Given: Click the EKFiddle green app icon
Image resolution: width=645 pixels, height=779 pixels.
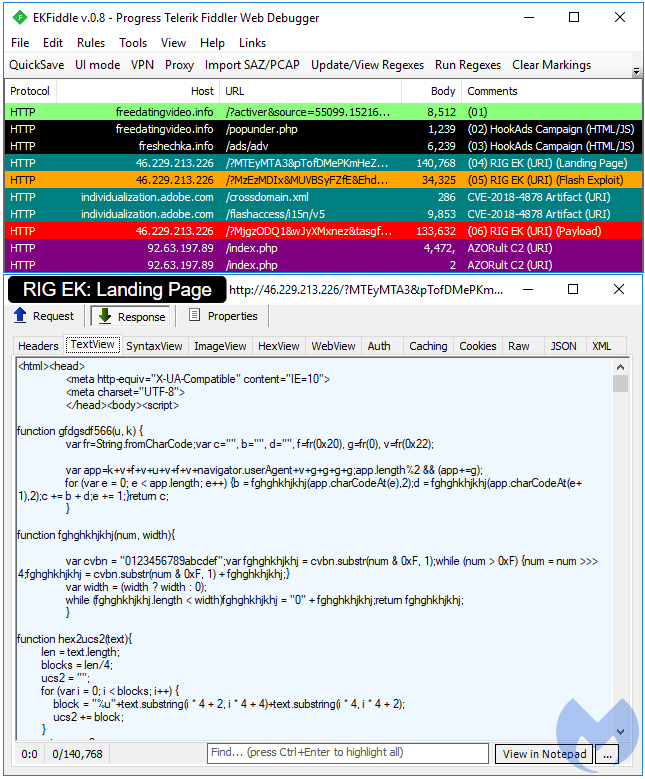Looking at the screenshot, I should pos(19,17).
